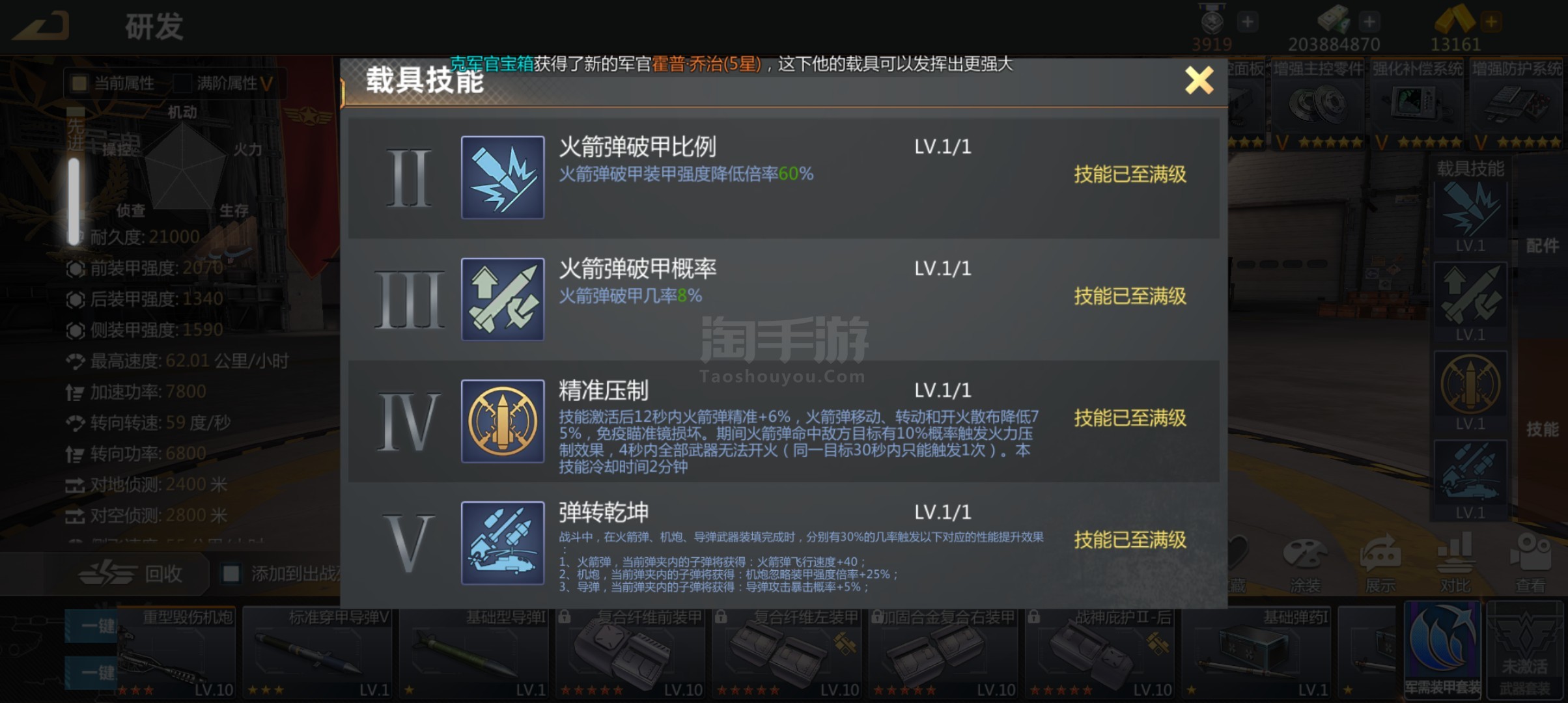The image size is (1568, 703).
Task: Add gold bars with the plus icon
Action: [x=1491, y=21]
